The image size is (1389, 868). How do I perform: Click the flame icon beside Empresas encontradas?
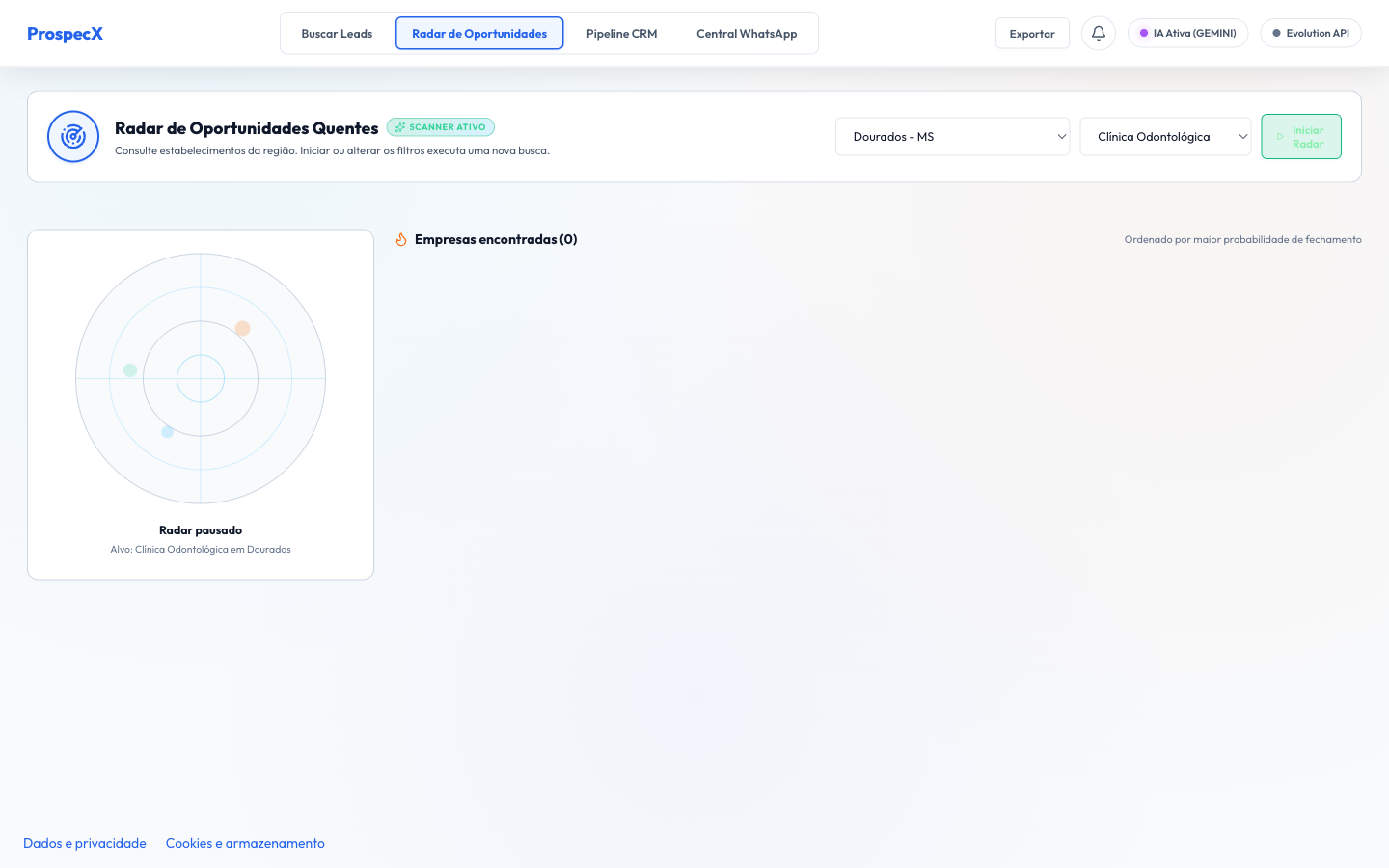tap(401, 240)
